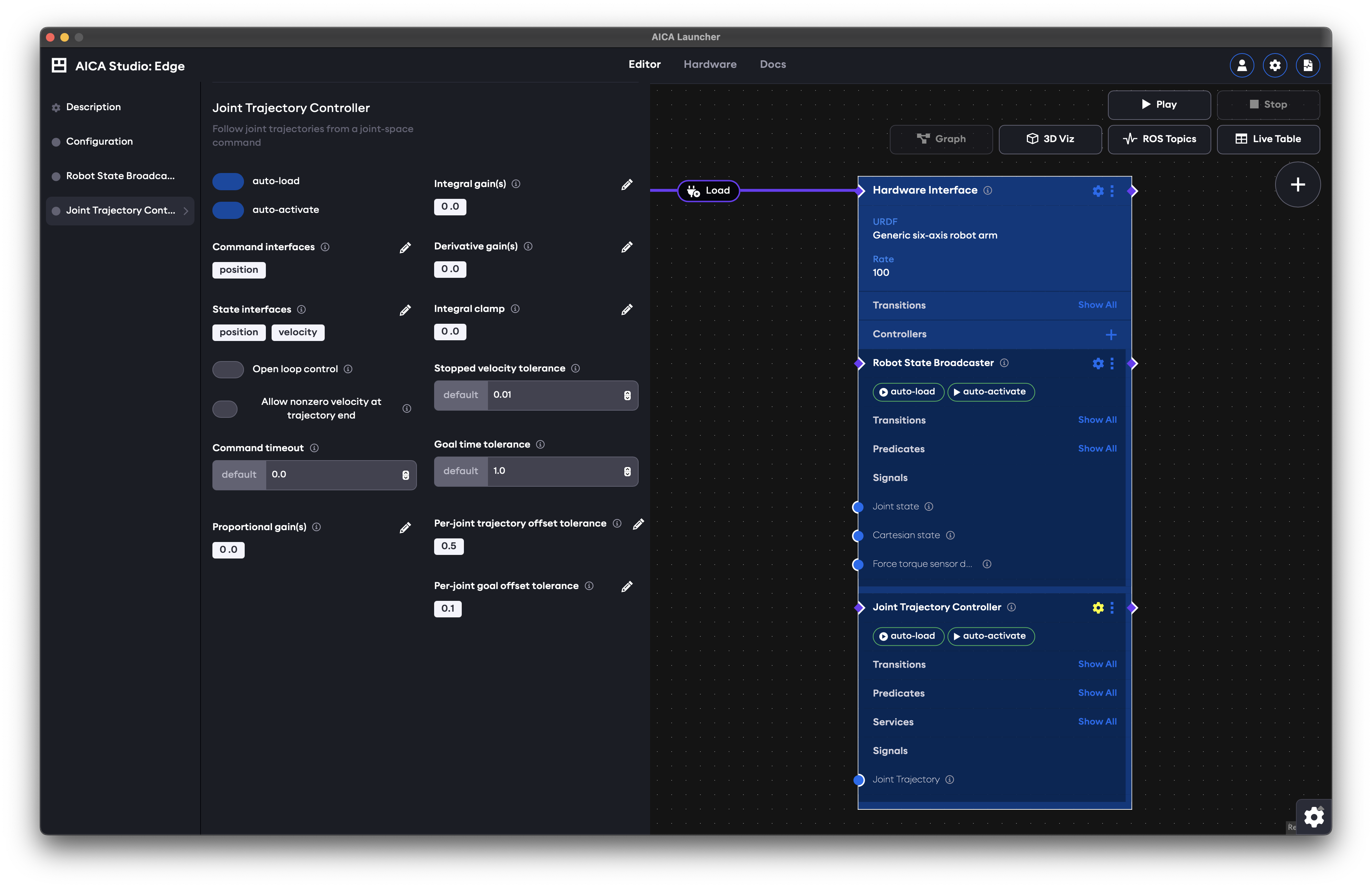Edit Derivative gain(s) pencil icon
The image size is (1372, 888).
click(x=627, y=247)
